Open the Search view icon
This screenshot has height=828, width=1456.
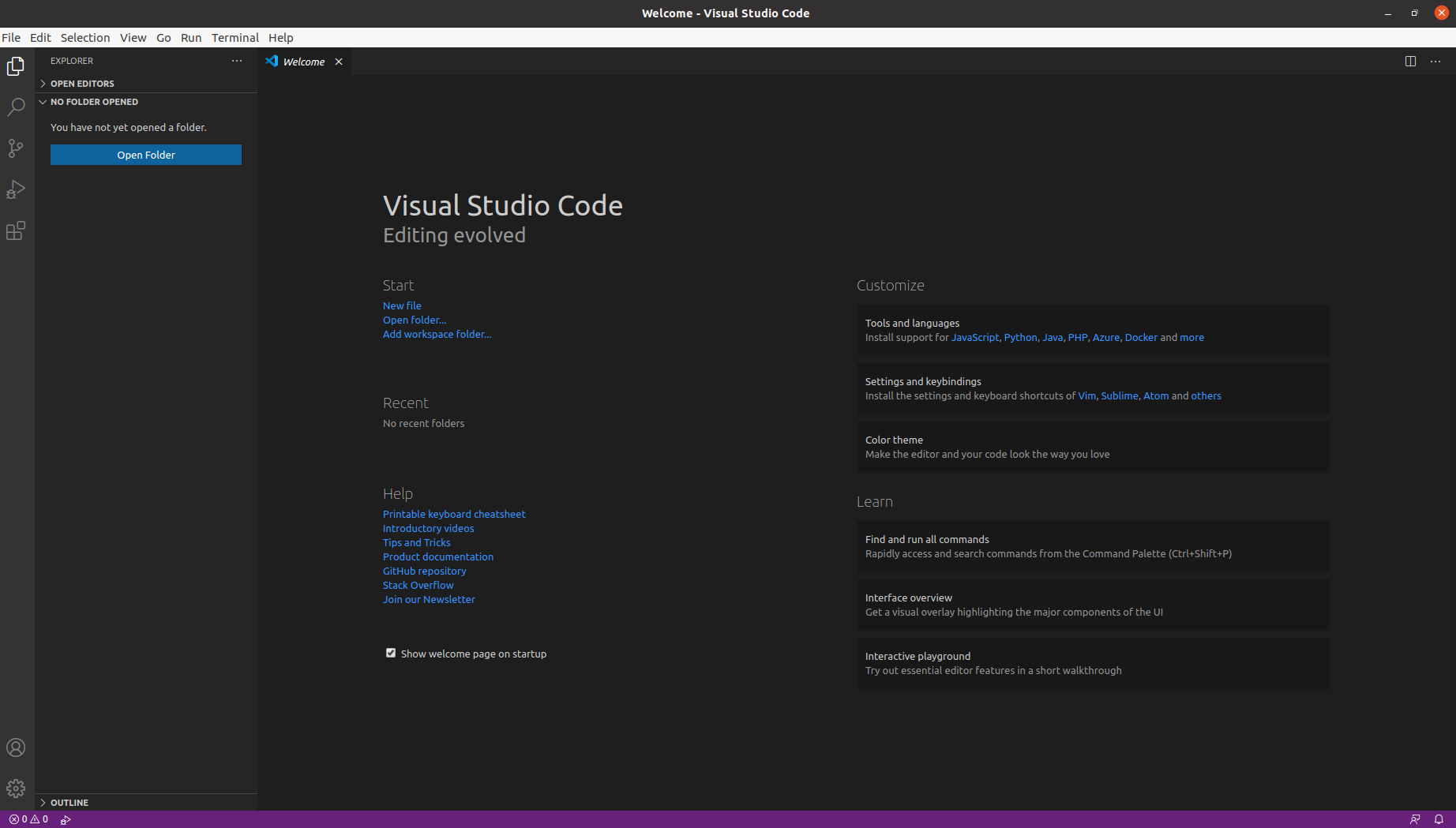click(16, 107)
